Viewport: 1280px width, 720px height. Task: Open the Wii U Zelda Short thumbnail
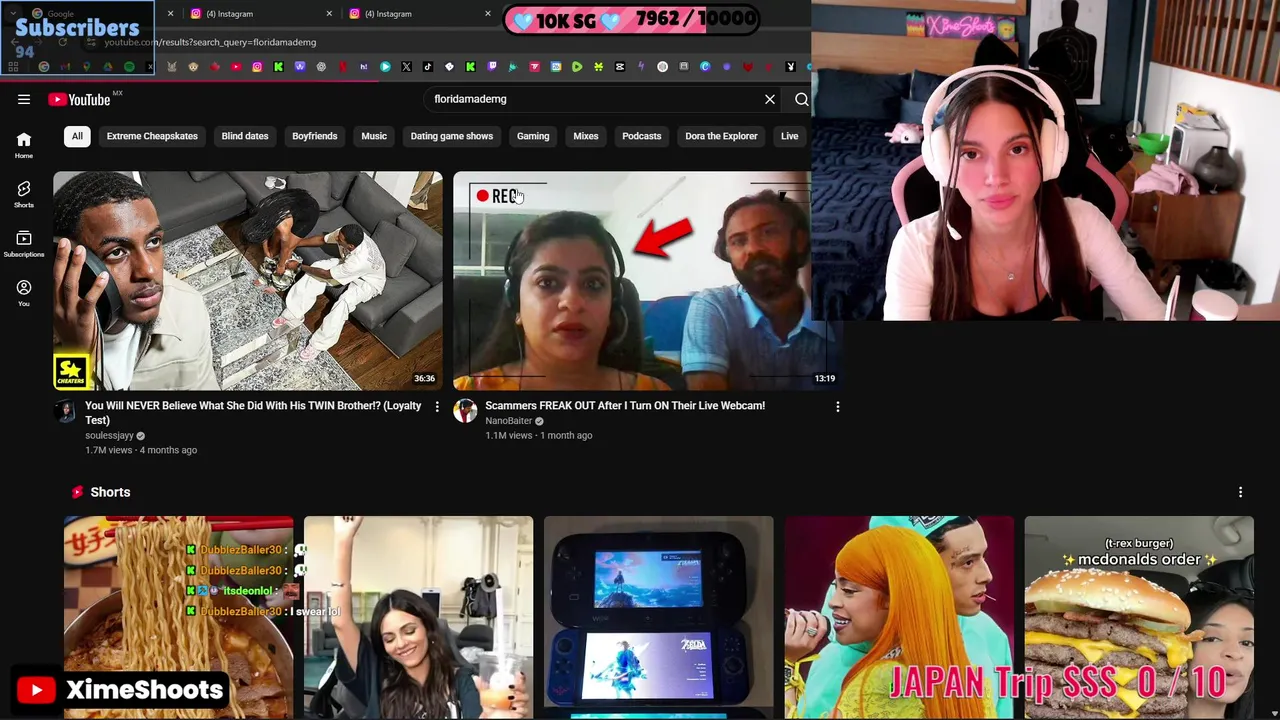[659, 615]
